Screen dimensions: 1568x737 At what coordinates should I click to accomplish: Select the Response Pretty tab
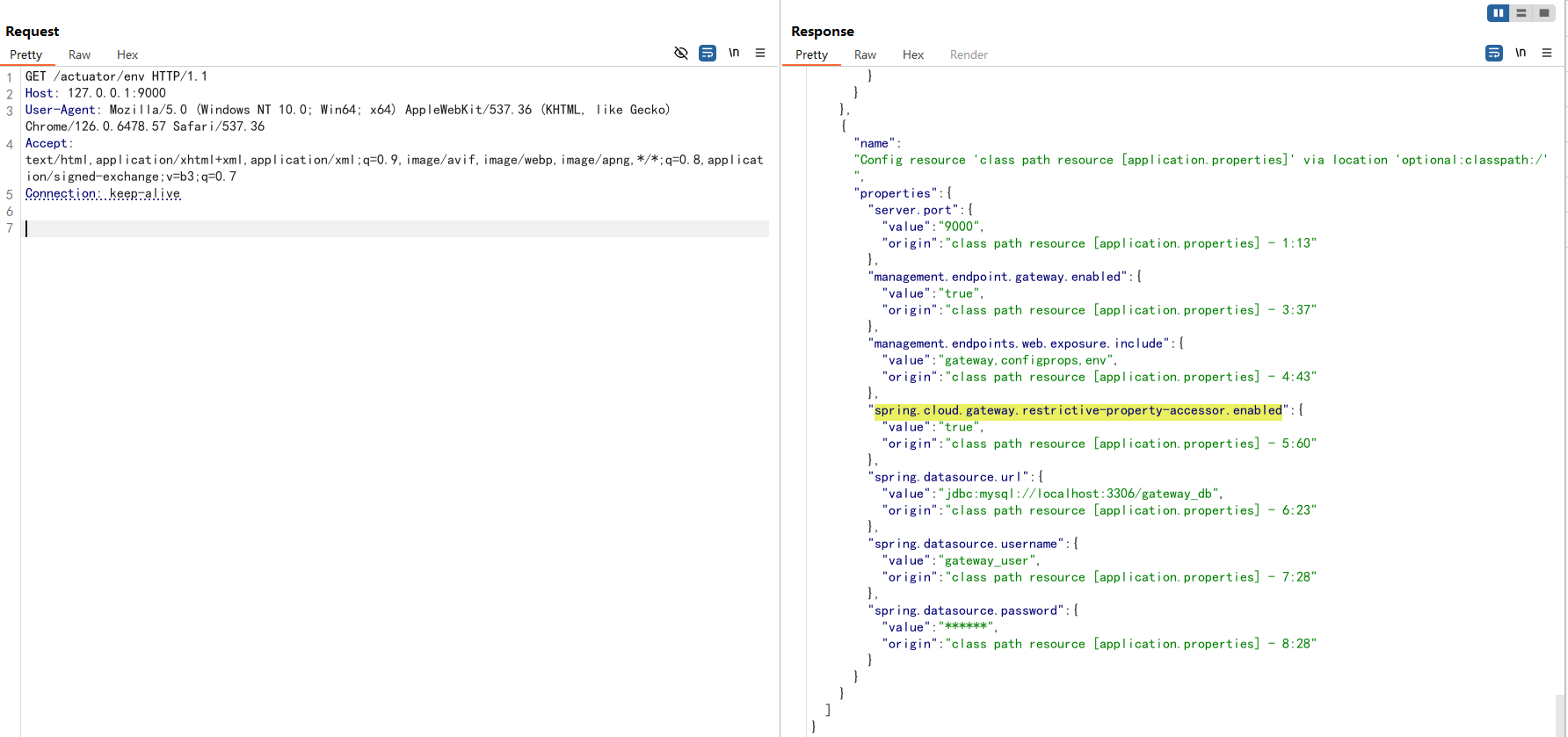[811, 54]
